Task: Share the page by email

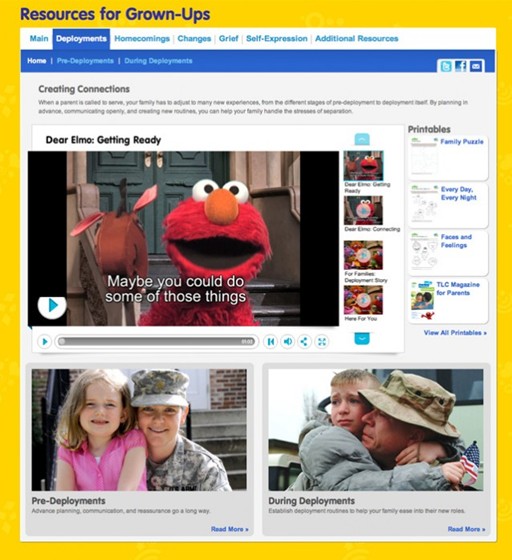Action: [476, 66]
